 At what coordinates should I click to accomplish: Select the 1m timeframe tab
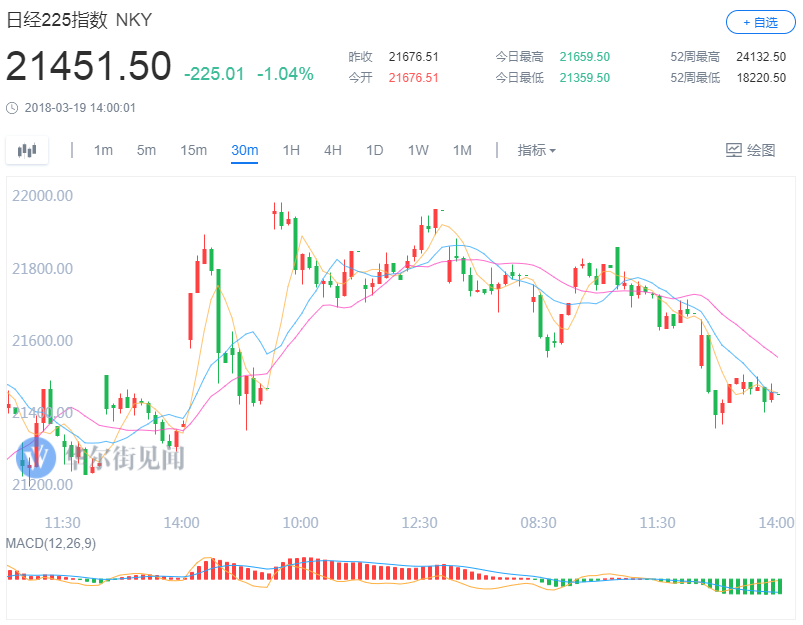tap(103, 150)
